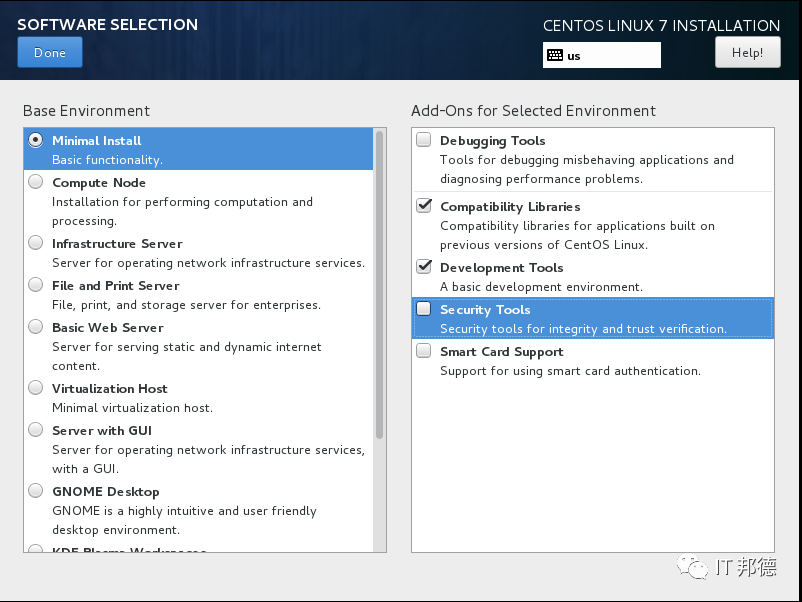Click 'A basic development environment.' description

coord(542,286)
